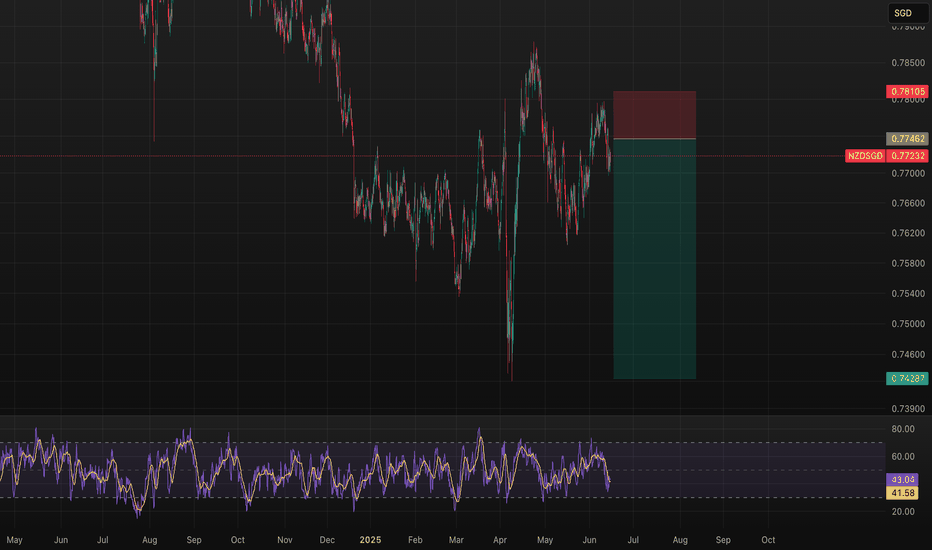Click the 0.78500 price scale label

(908, 63)
